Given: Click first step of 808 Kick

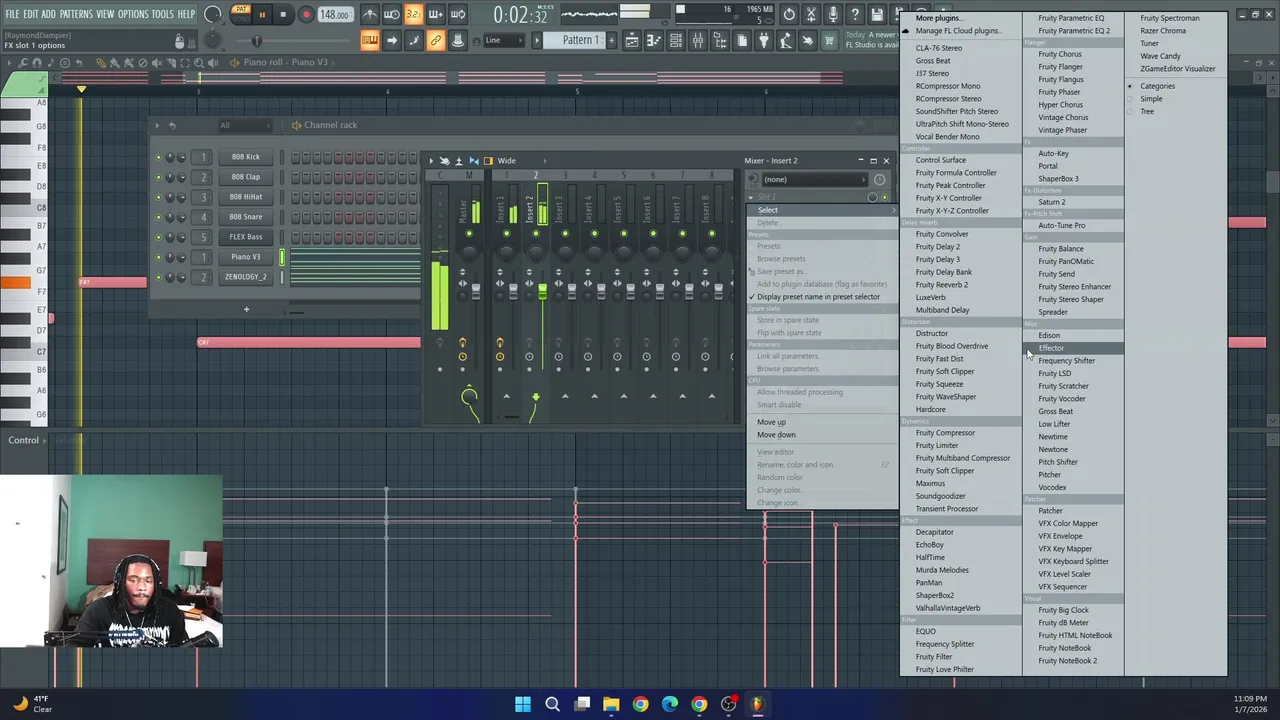Looking at the screenshot, I should click(x=295, y=157).
